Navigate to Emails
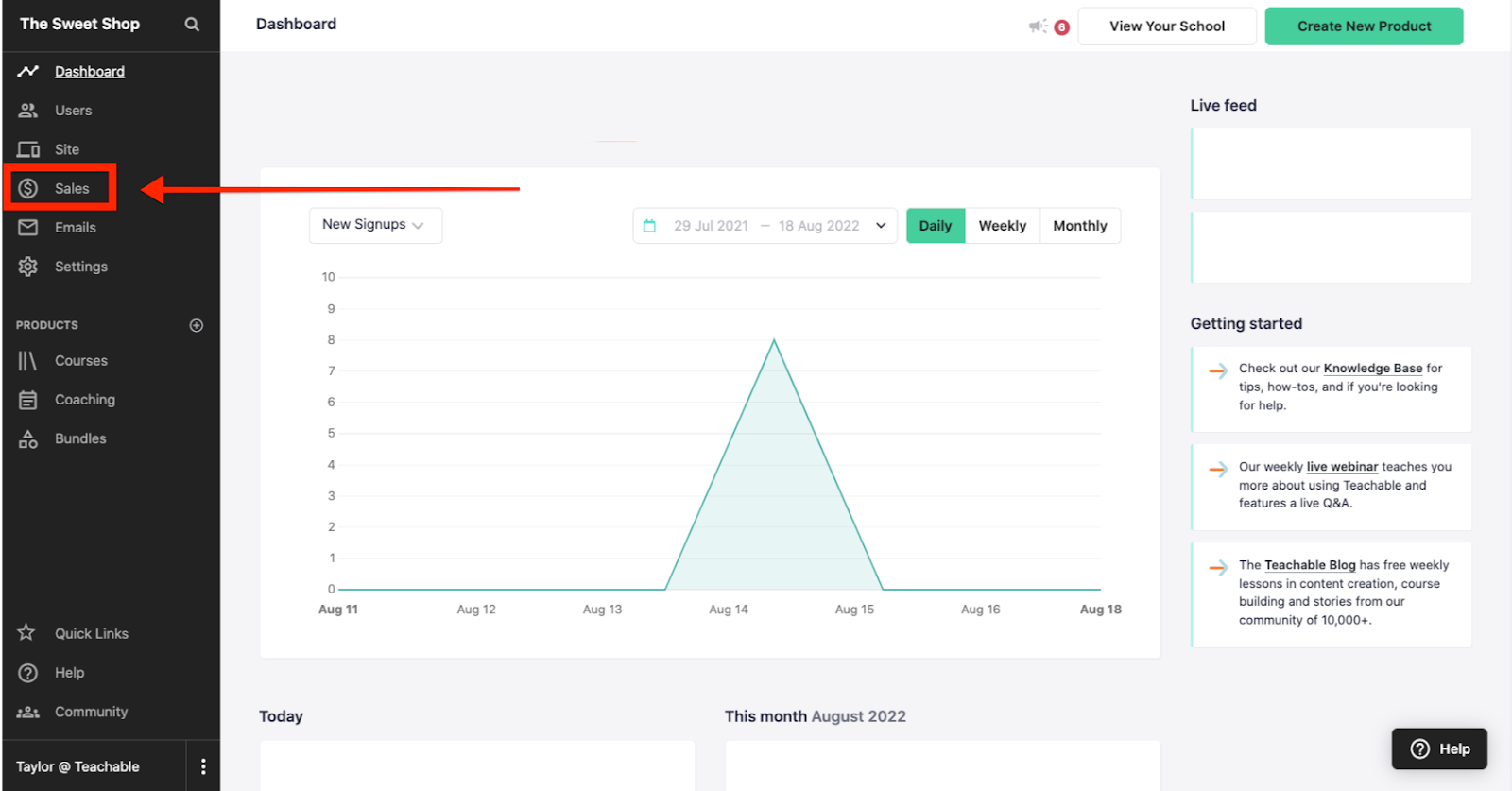Screen dimensions: 1512x791 76,228
